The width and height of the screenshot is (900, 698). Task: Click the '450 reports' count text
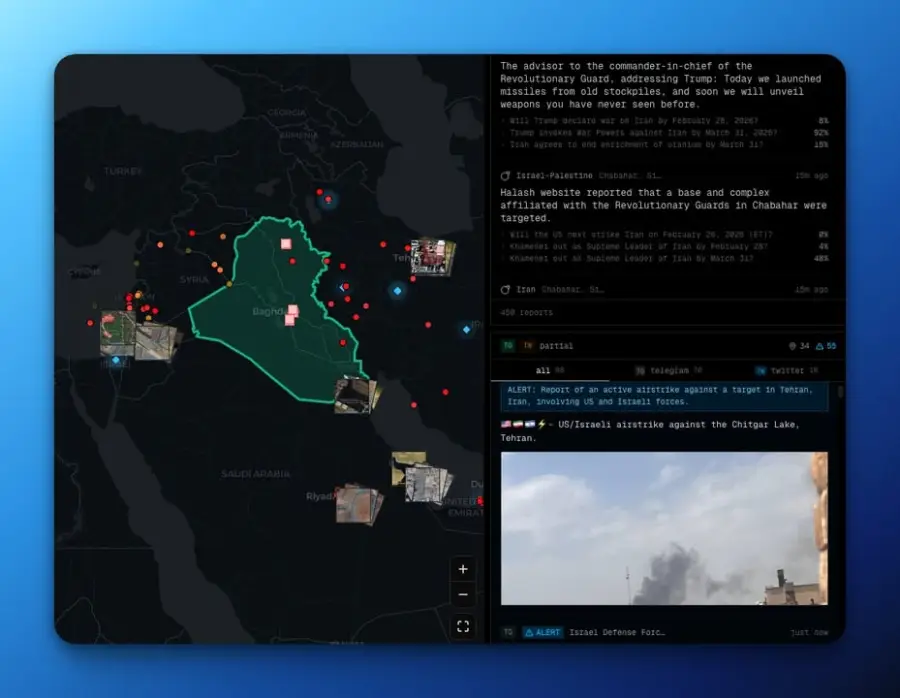click(x=526, y=312)
